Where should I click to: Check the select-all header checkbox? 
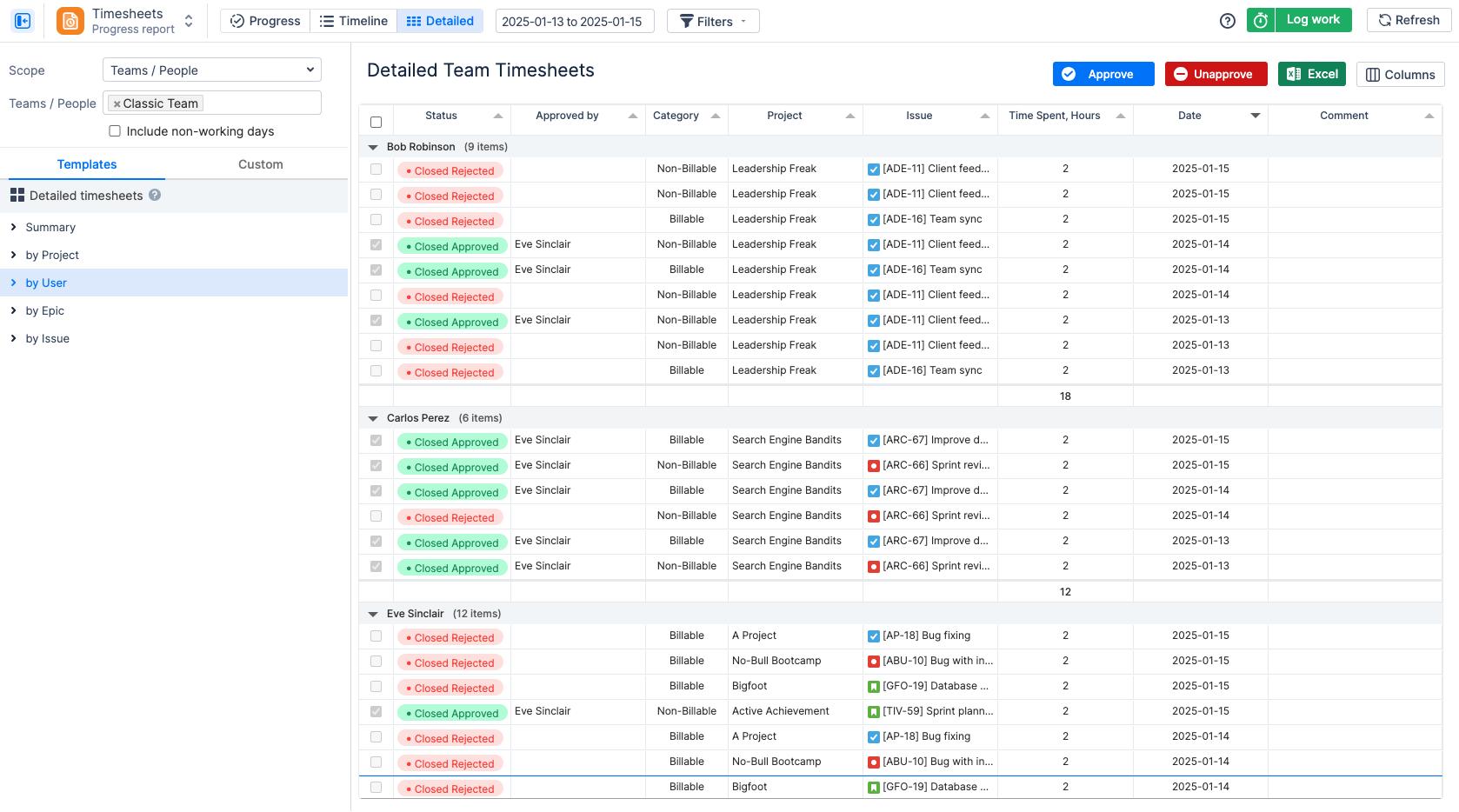click(x=376, y=122)
